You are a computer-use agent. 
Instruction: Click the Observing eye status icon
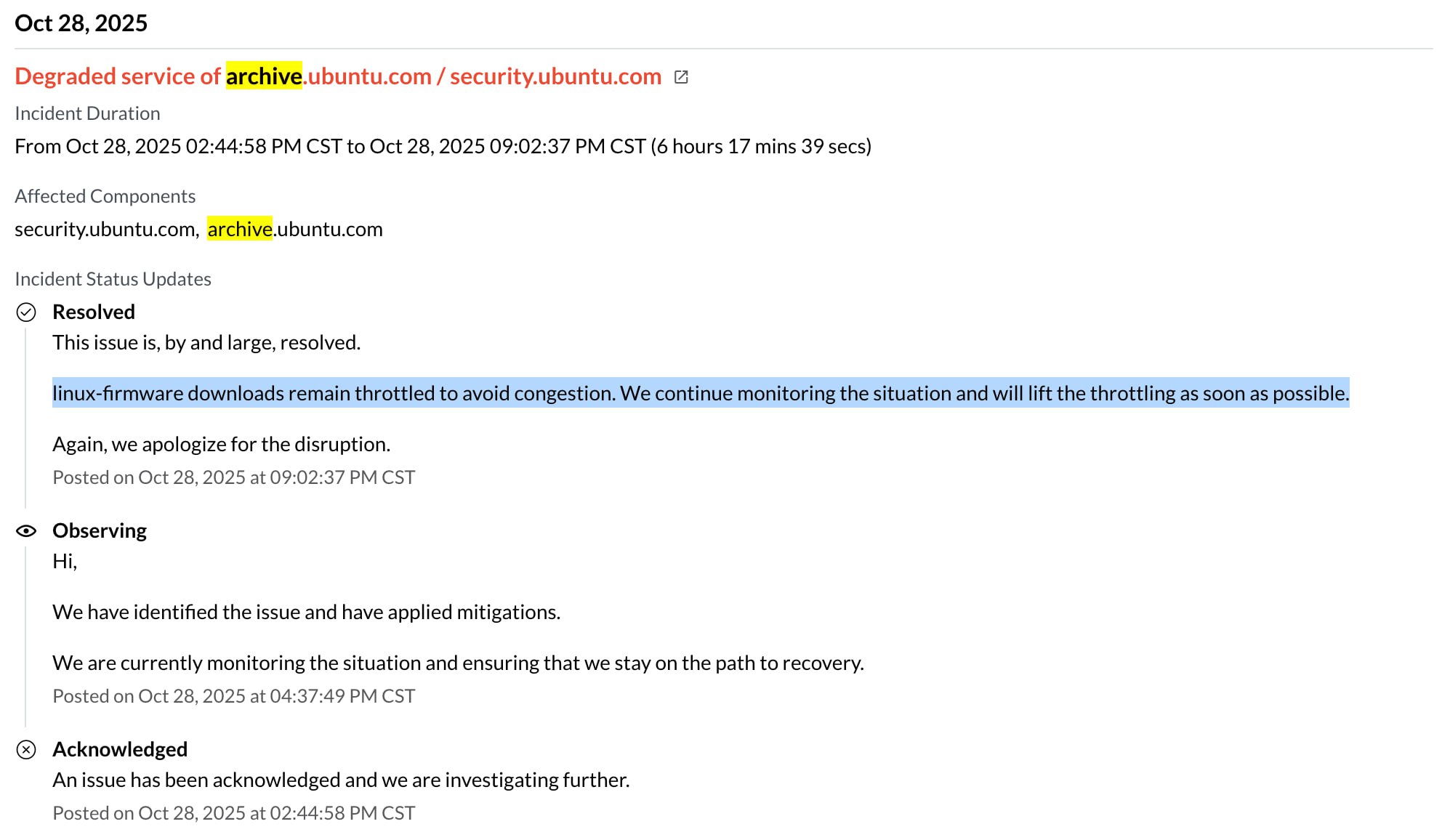[26, 531]
